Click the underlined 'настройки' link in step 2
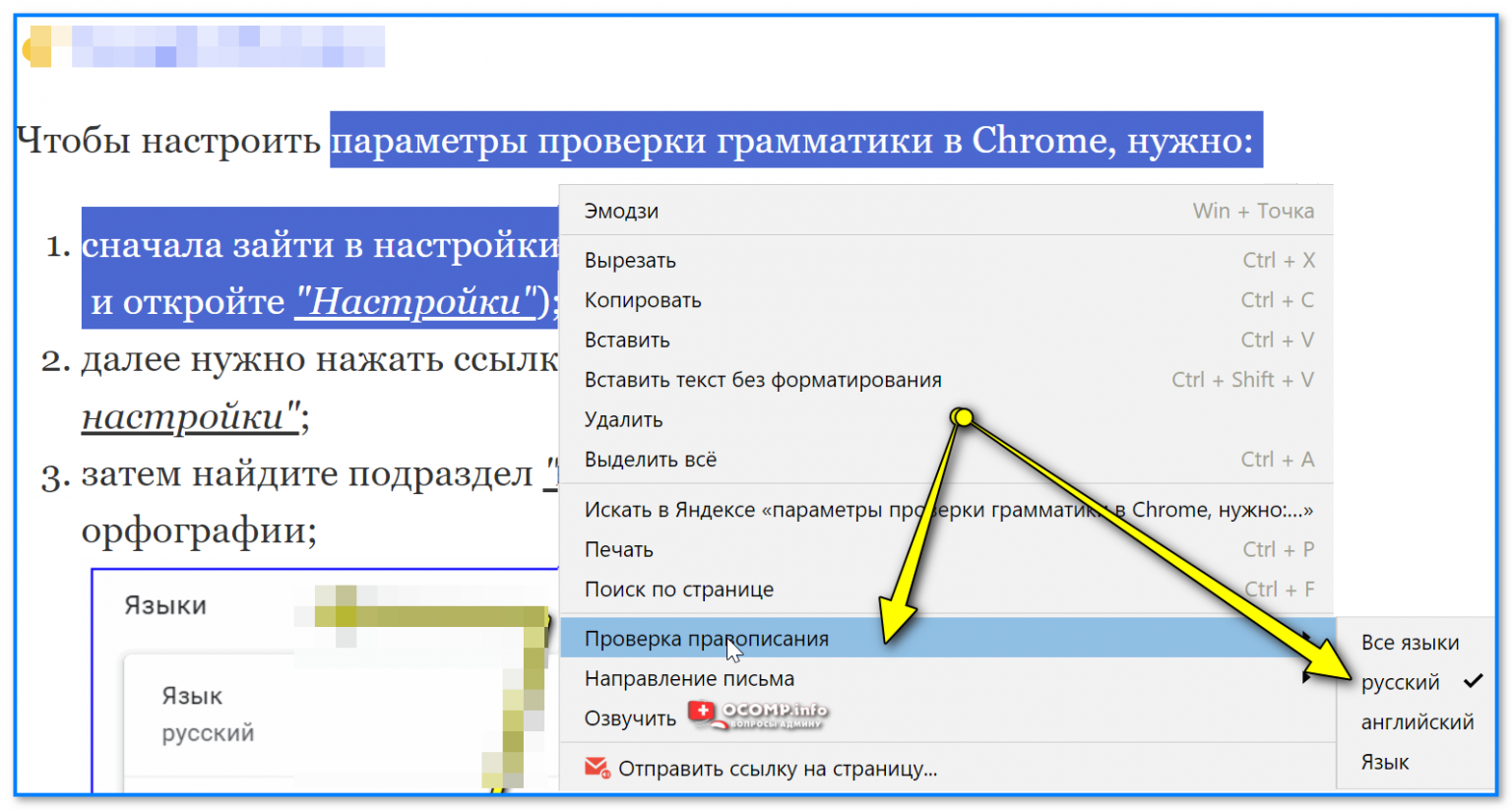This screenshot has height=810, width=1512. [189, 417]
